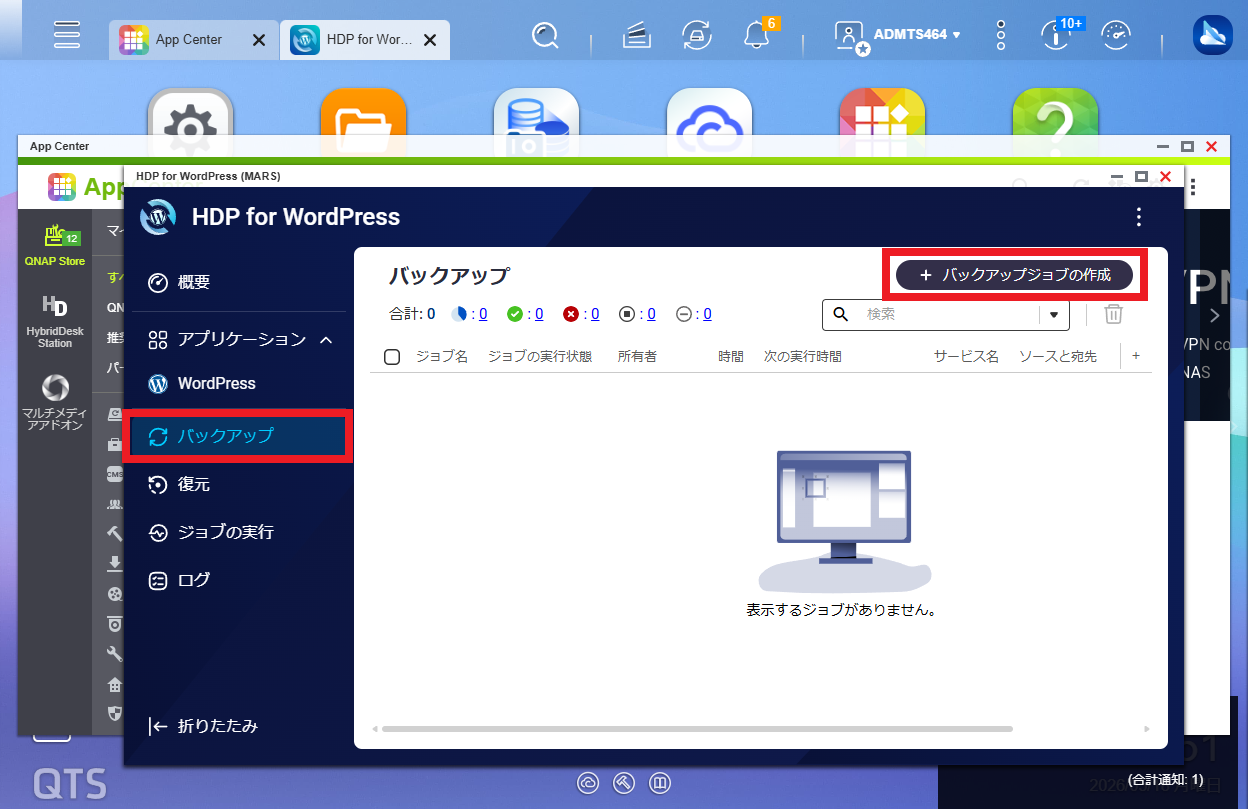Viewport: 1248px width, 809px height.
Task: Click the right chevron on App Center banner
Action: pyautogui.click(x=1216, y=316)
